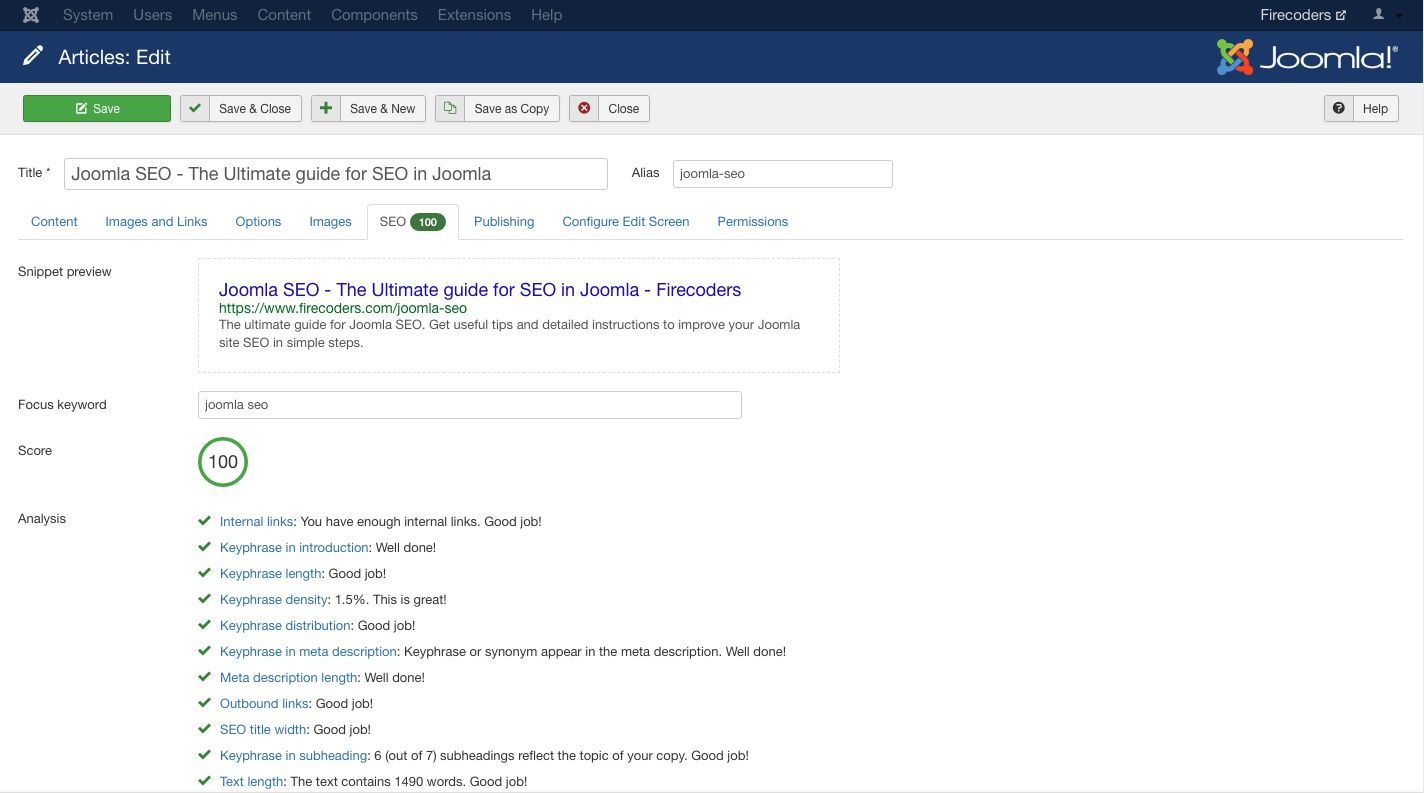Viewport: 1424px width, 793px height.
Task: Click the copy icon on Save as Copy
Action: tap(450, 108)
